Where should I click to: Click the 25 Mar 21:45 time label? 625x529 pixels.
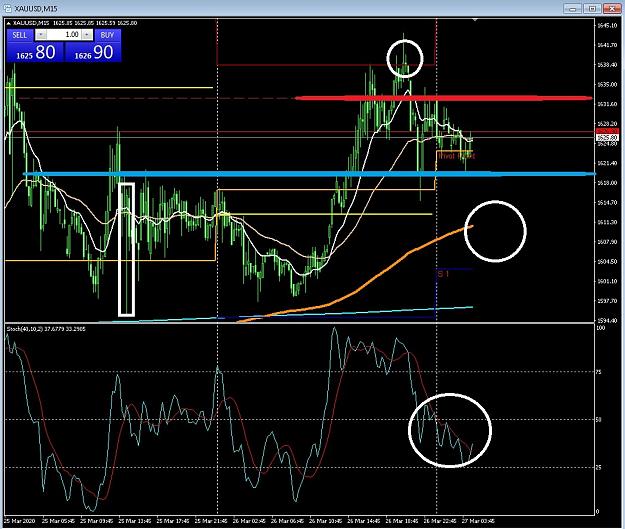coord(211,521)
